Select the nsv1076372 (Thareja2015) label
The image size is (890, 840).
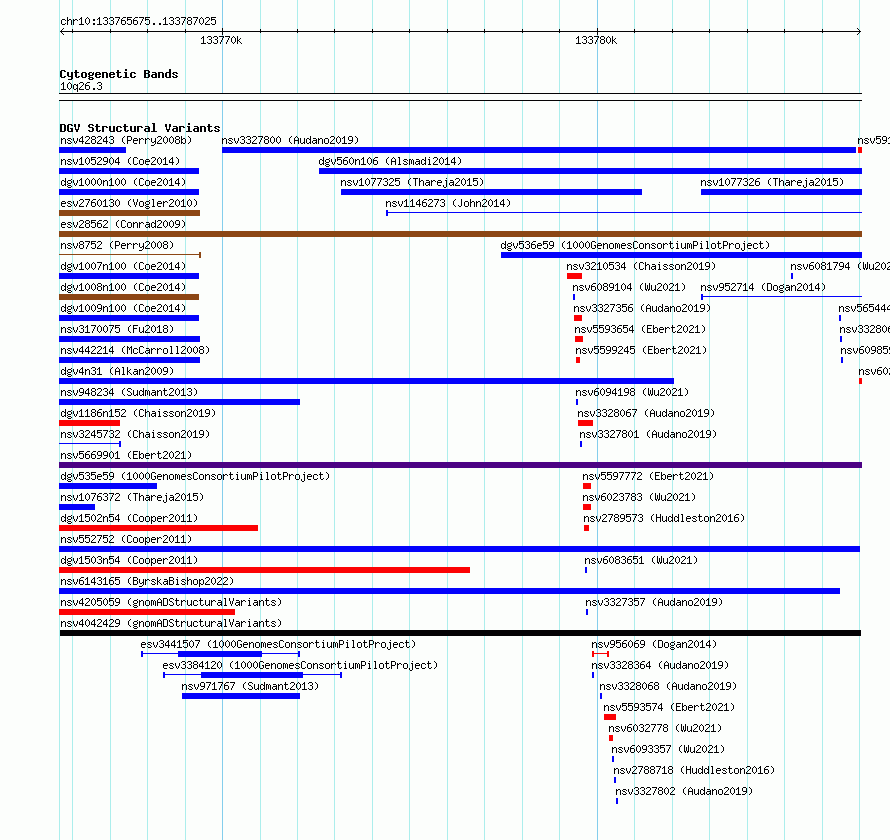[132, 497]
